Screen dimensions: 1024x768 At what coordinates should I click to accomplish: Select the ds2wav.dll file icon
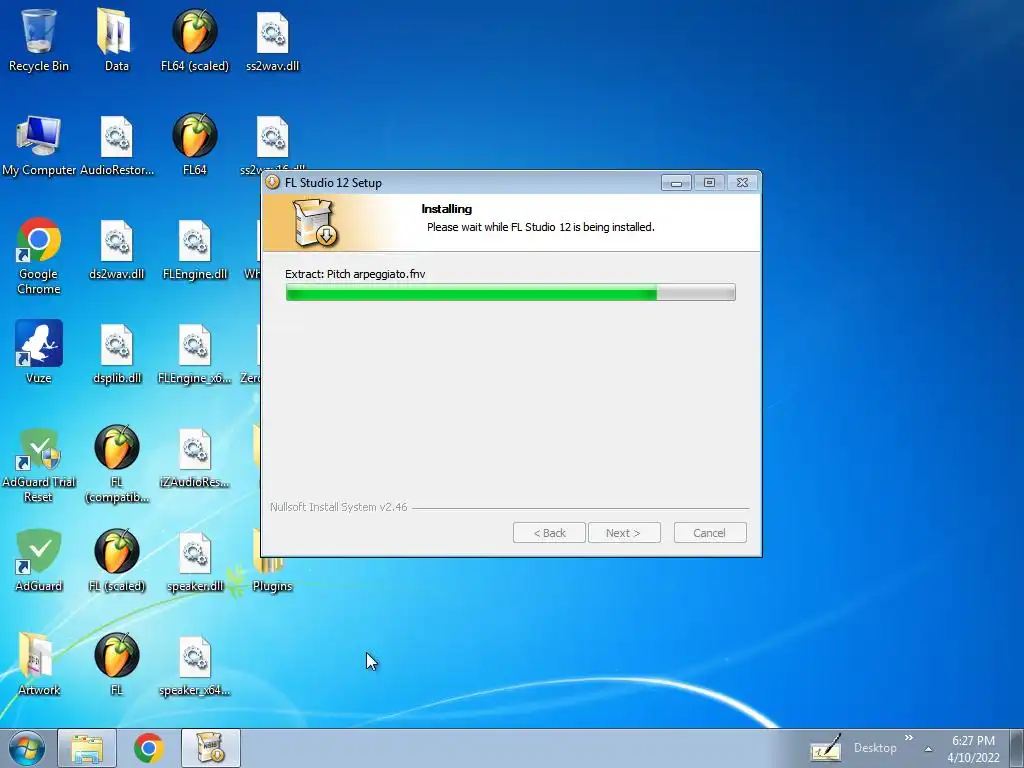116,248
